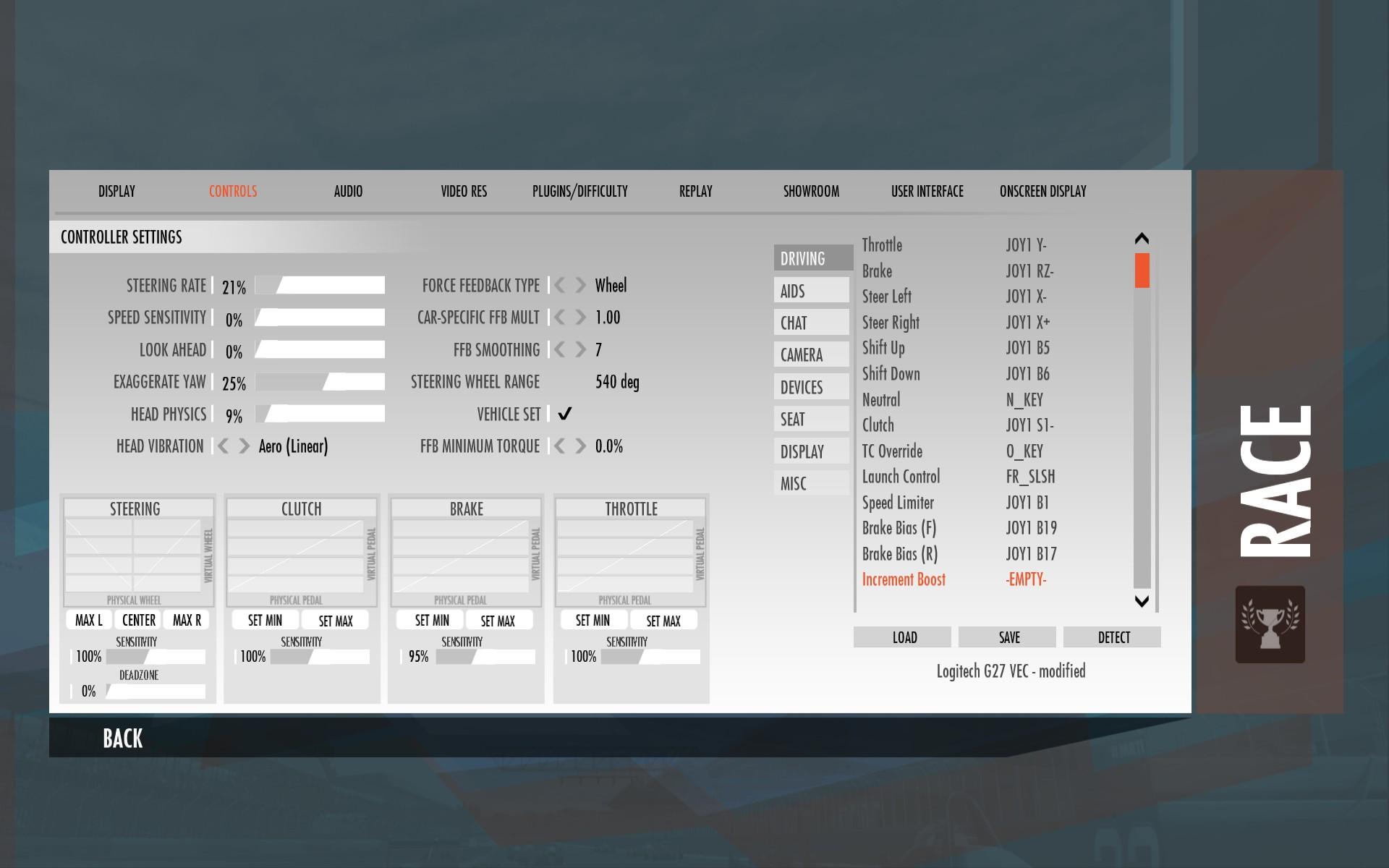Switch to the Audio tab
This screenshot has height=868, width=1389.
[x=348, y=192]
